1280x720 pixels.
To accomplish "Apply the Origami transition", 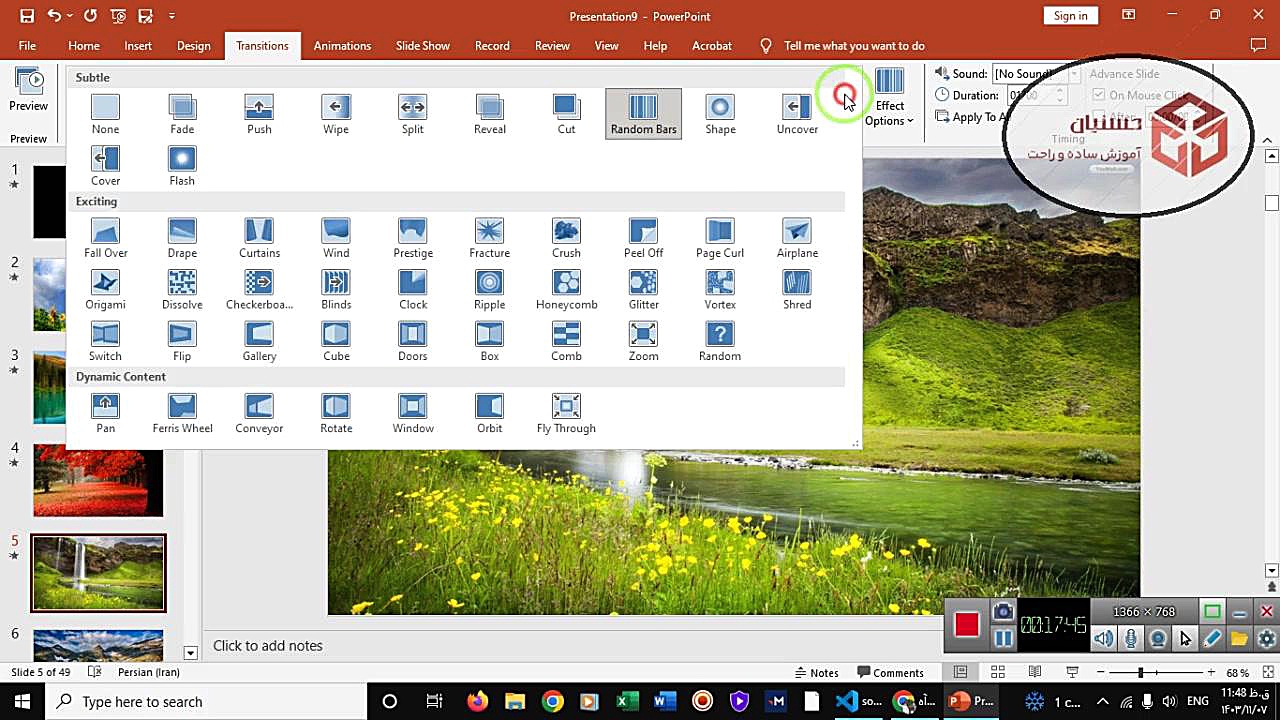I will (x=105, y=290).
